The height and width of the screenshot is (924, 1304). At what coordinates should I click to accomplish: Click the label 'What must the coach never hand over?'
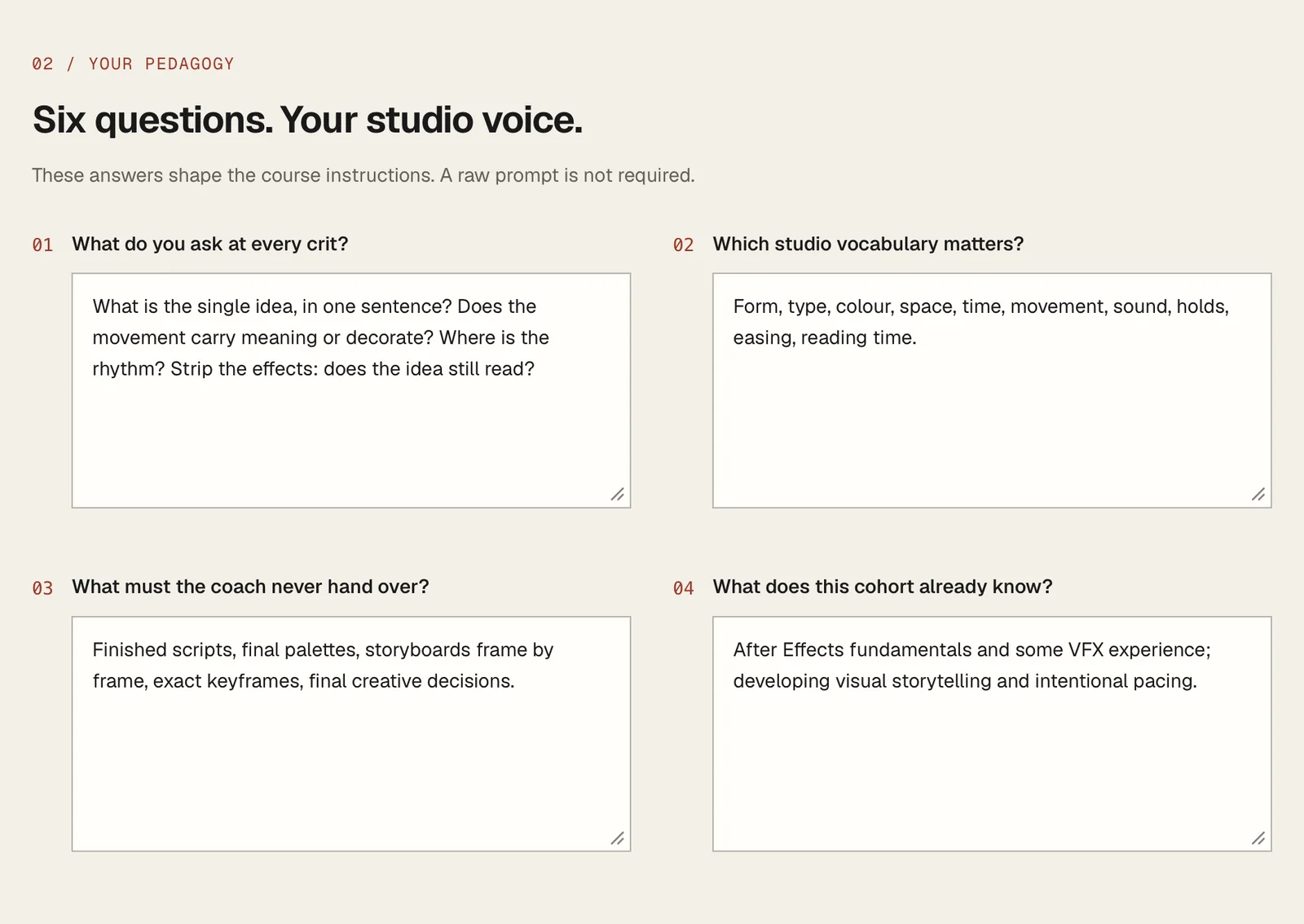tap(250, 587)
